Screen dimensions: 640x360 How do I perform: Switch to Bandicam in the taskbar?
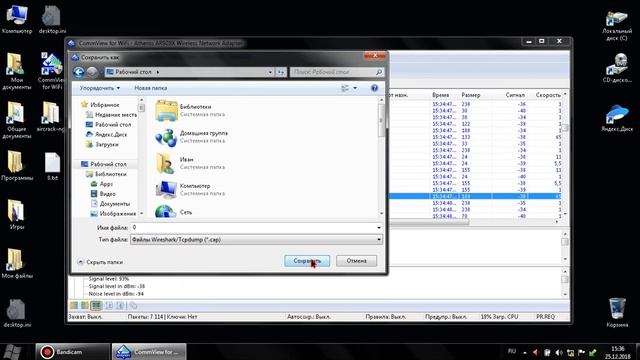(72, 352)
